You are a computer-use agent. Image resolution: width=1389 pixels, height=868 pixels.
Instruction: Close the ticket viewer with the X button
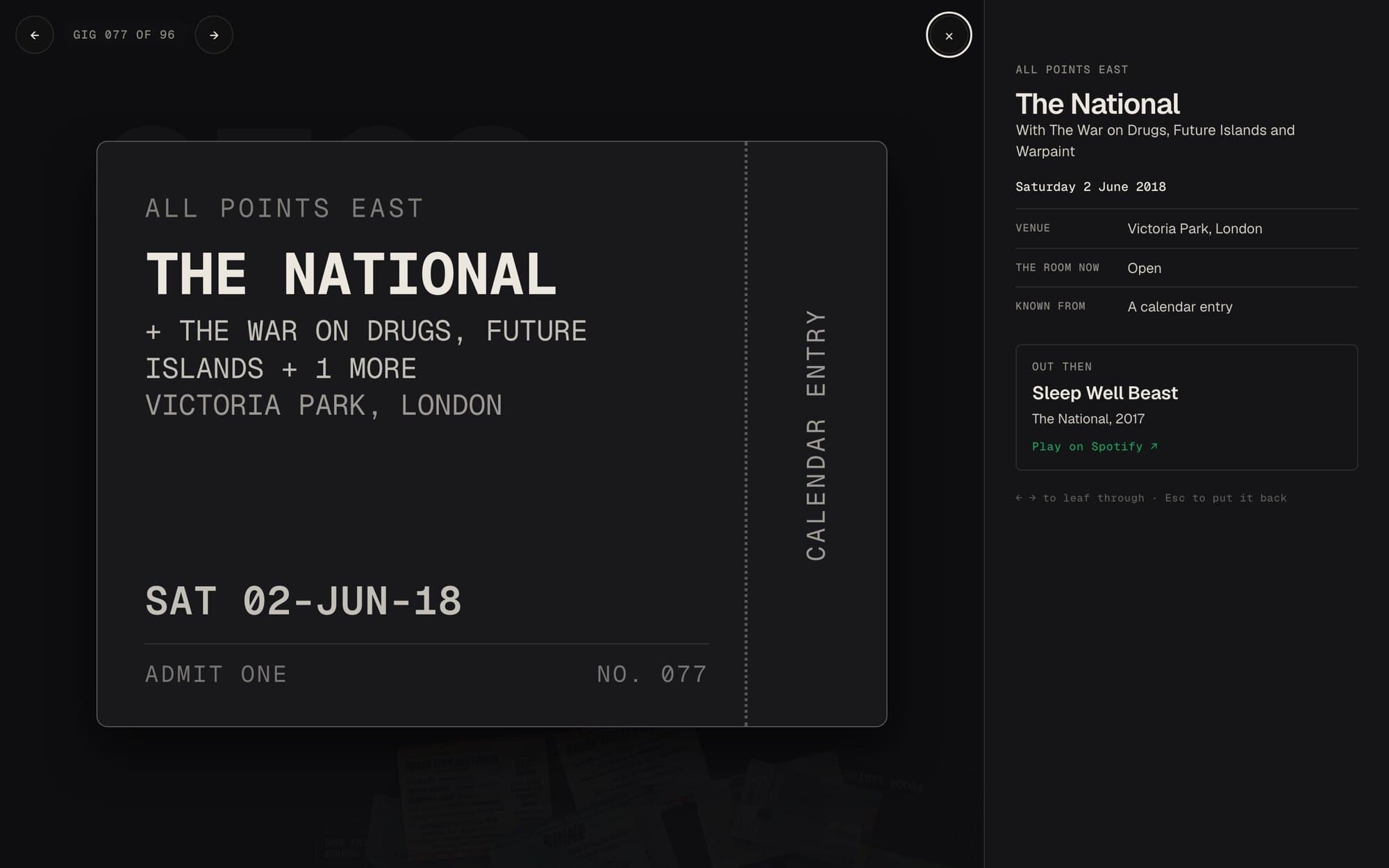[x=949, y=35]
